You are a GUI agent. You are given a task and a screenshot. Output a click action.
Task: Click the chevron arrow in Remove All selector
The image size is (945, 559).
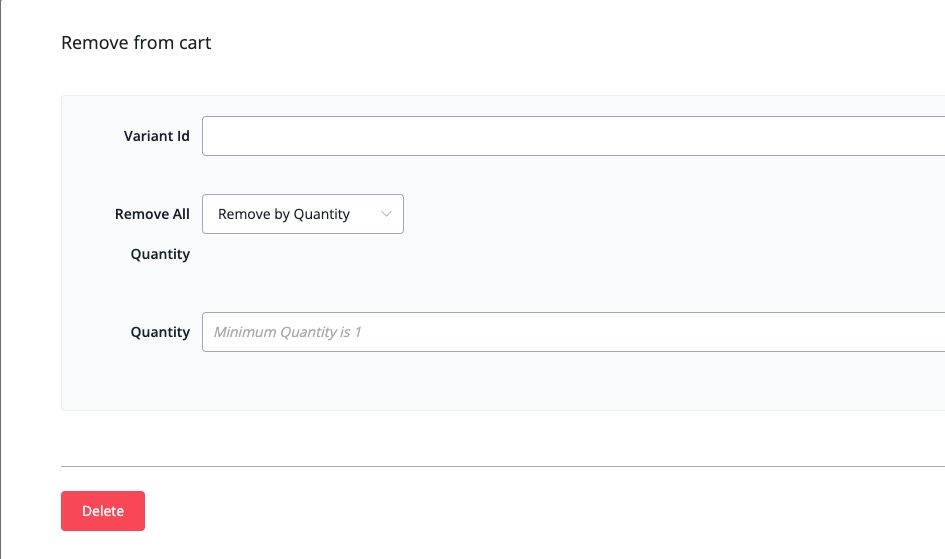point(387,214)
